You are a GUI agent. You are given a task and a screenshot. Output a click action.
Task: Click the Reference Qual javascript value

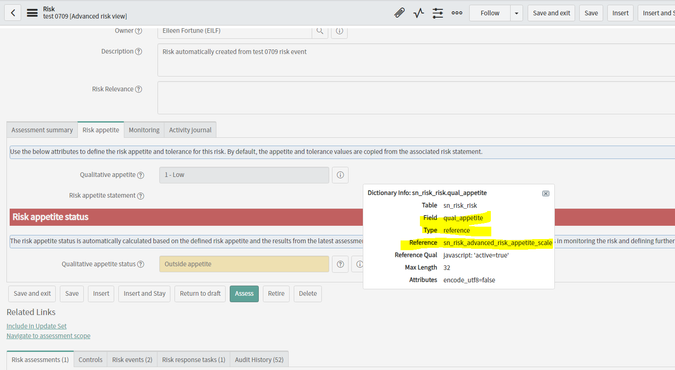pos(476,255)
